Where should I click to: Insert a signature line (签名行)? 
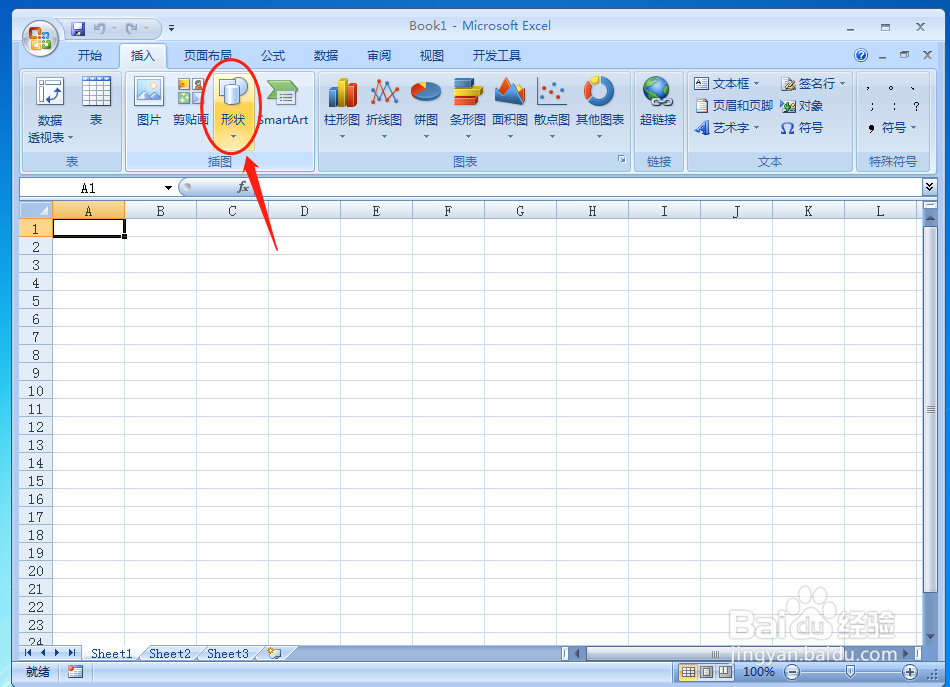pos(812,84)
